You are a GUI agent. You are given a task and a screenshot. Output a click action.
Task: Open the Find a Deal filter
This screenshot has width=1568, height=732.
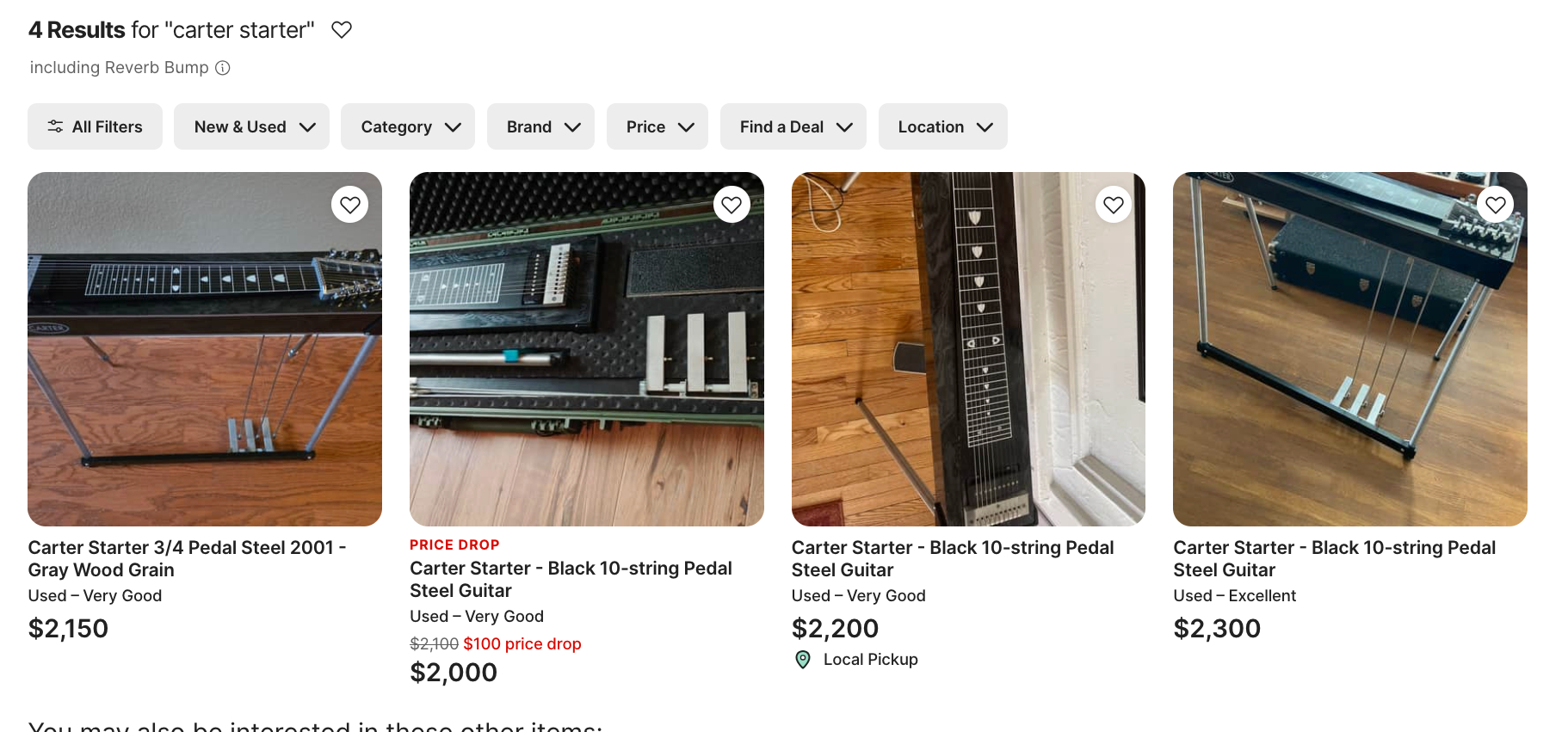(x=793, y=126)
